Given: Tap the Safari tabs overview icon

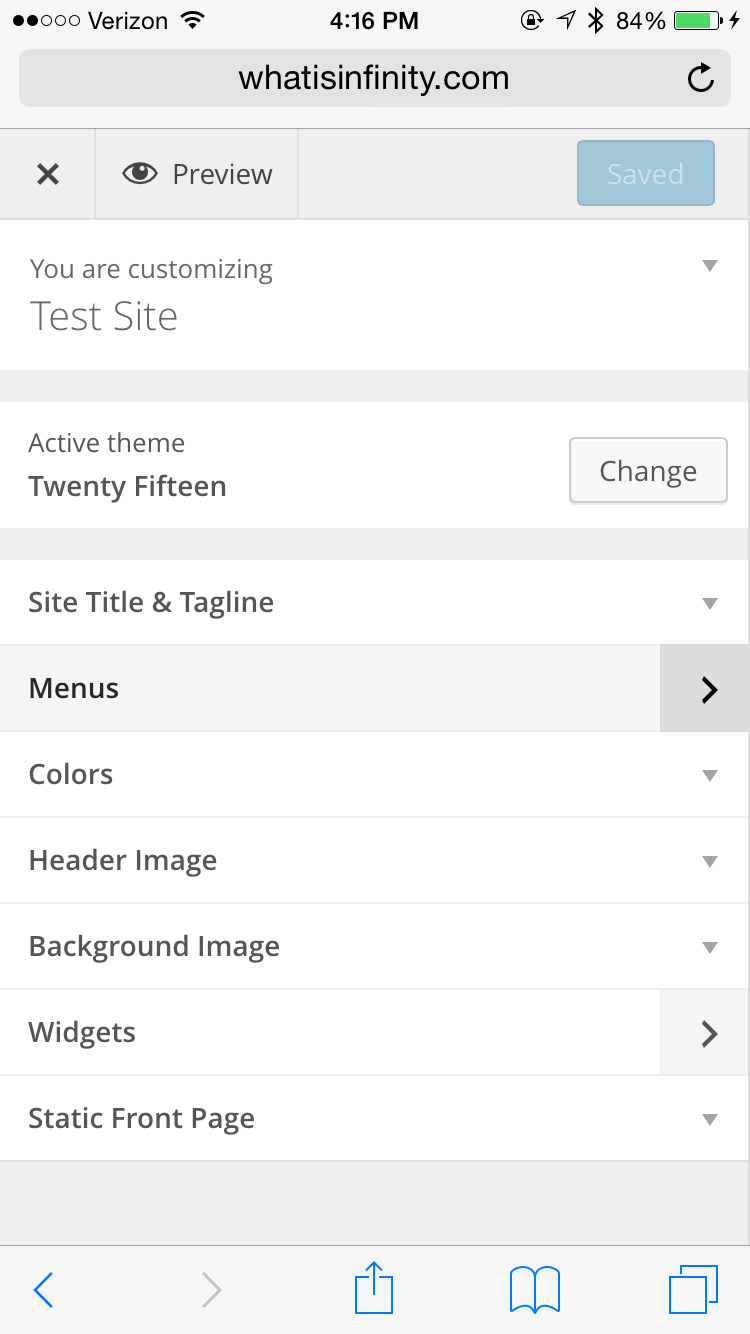Looking at the screenshot, I should tap(694, 1289).
